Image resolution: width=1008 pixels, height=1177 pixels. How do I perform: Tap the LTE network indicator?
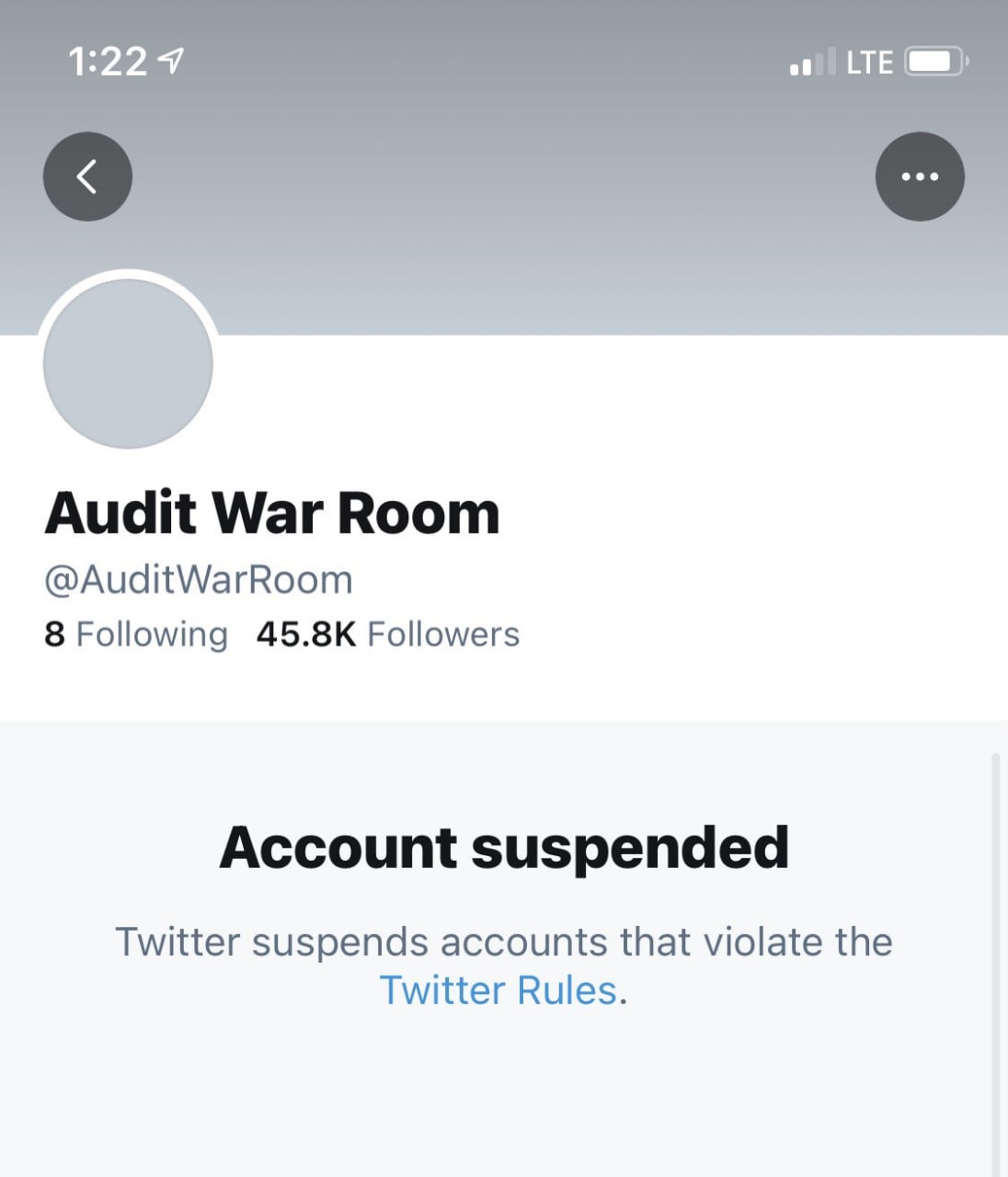pos(869,63)
